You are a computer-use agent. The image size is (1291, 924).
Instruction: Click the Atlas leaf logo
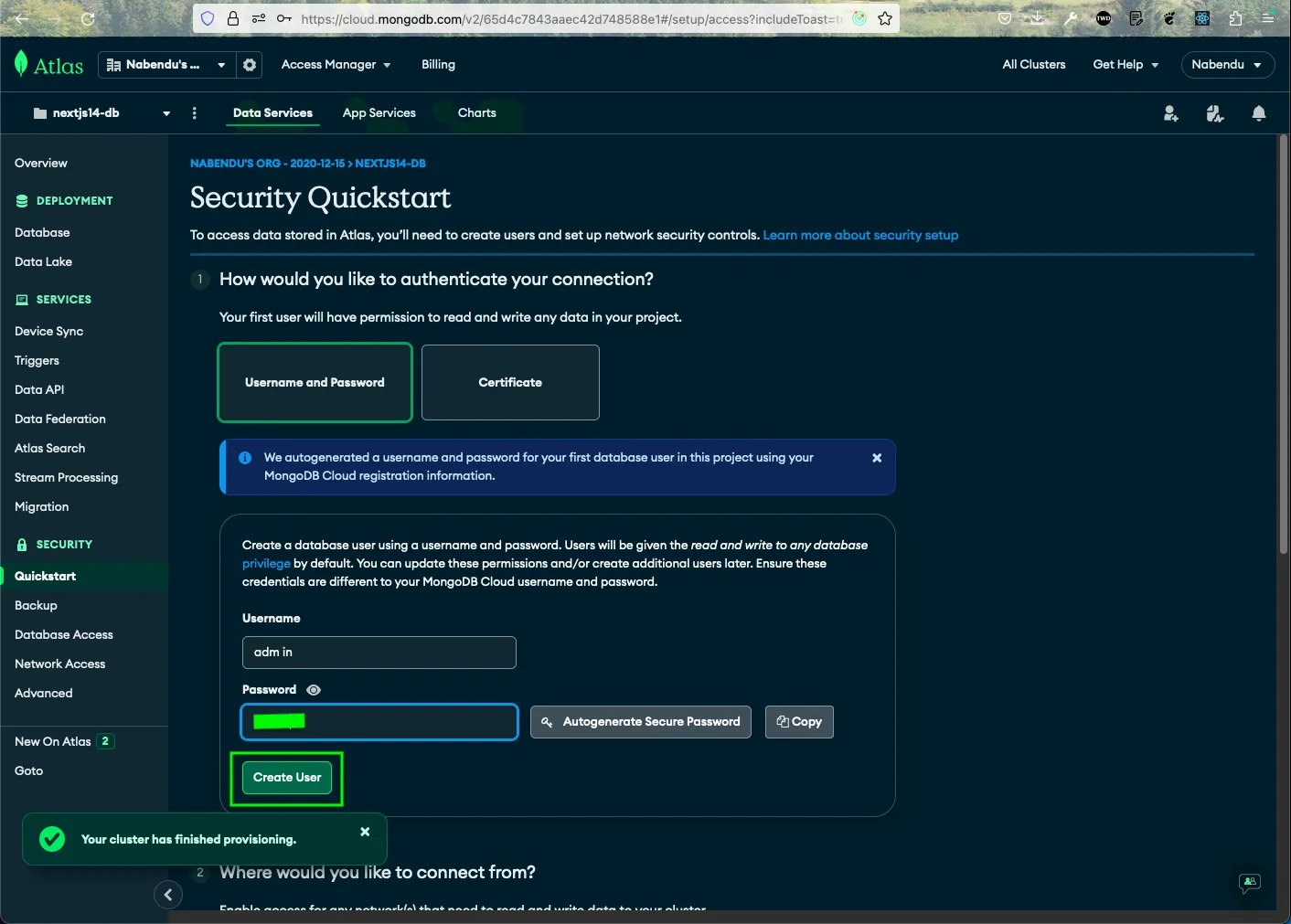coord(21,64)
